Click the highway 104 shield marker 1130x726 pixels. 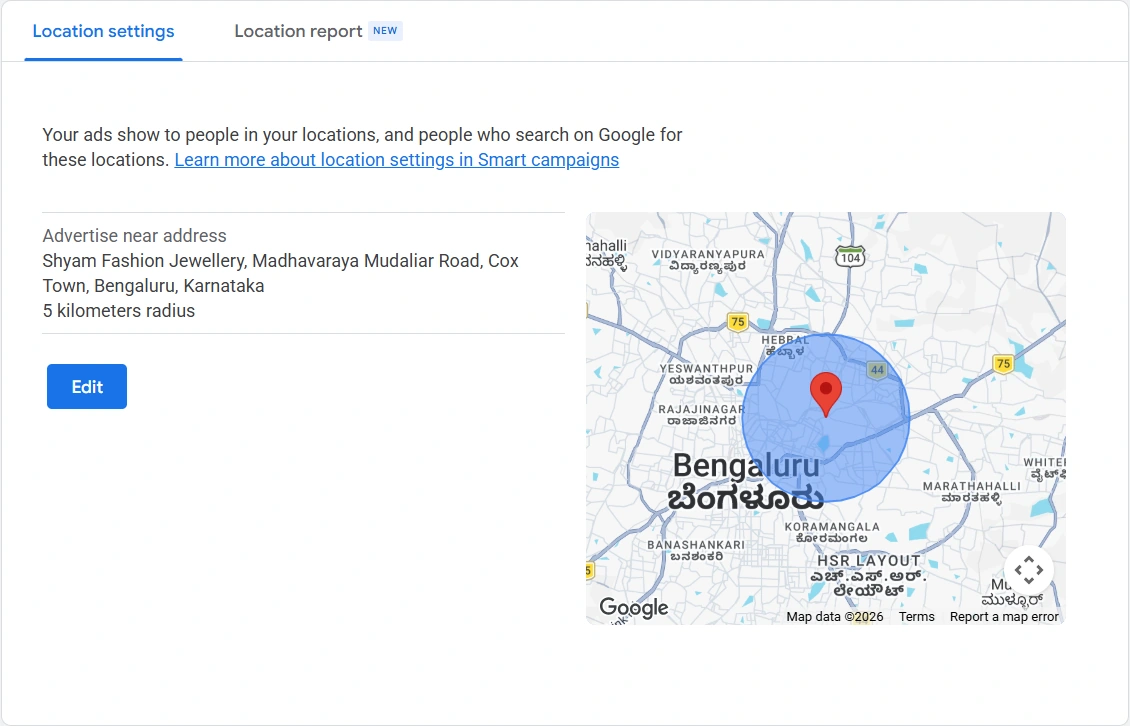[x=850, y=257]
